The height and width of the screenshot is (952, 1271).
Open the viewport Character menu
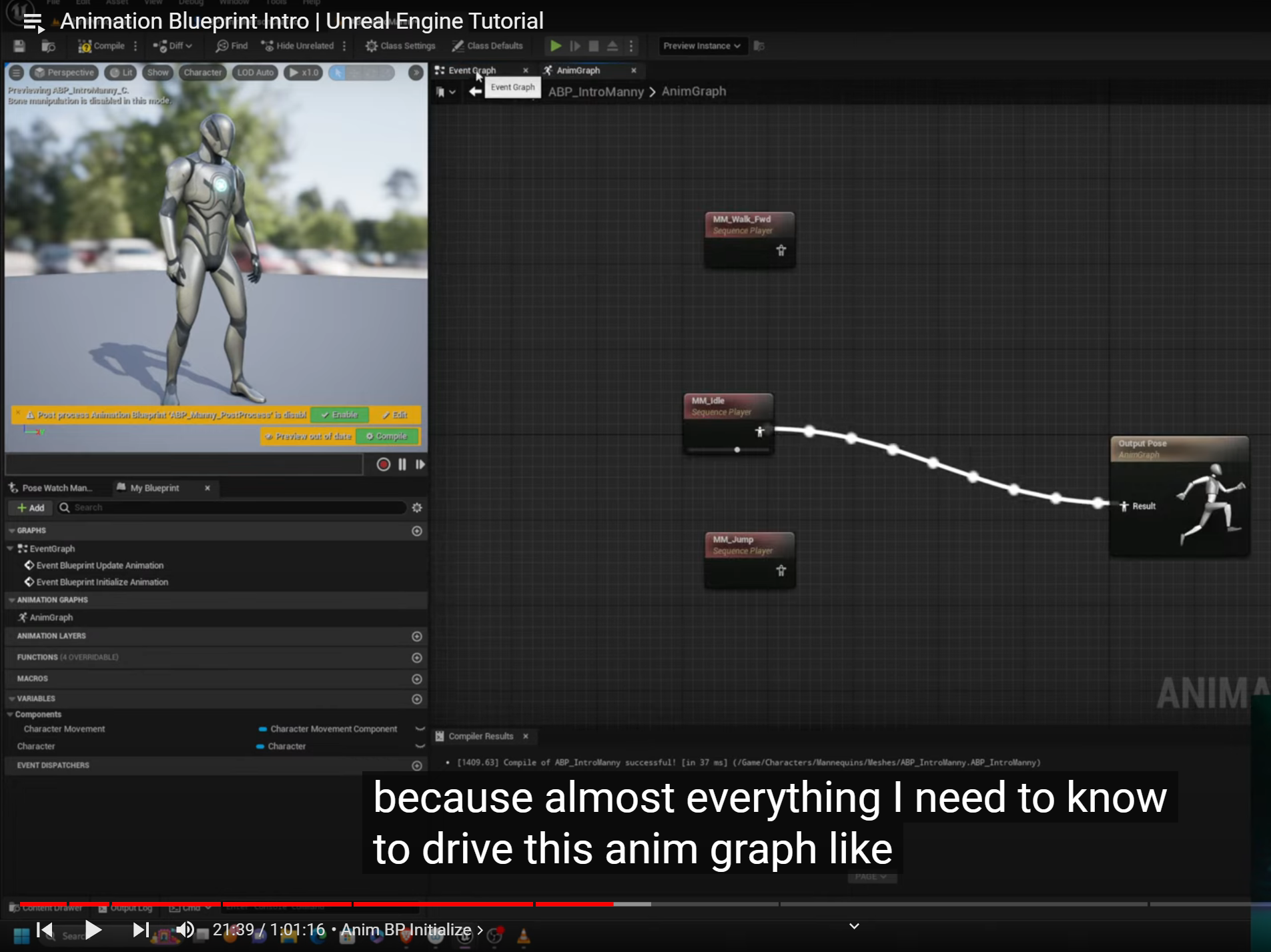(203, 73)
